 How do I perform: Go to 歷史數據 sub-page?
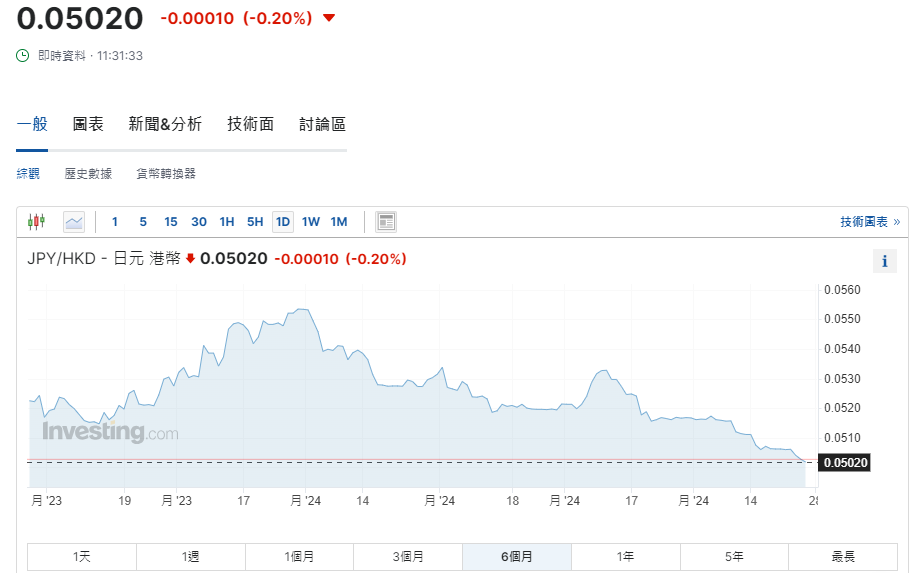coord(88,174)
